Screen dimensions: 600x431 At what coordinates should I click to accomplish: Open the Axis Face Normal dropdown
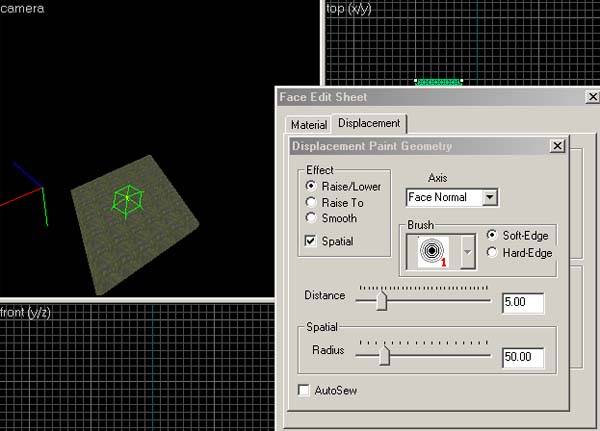point(490,198)
